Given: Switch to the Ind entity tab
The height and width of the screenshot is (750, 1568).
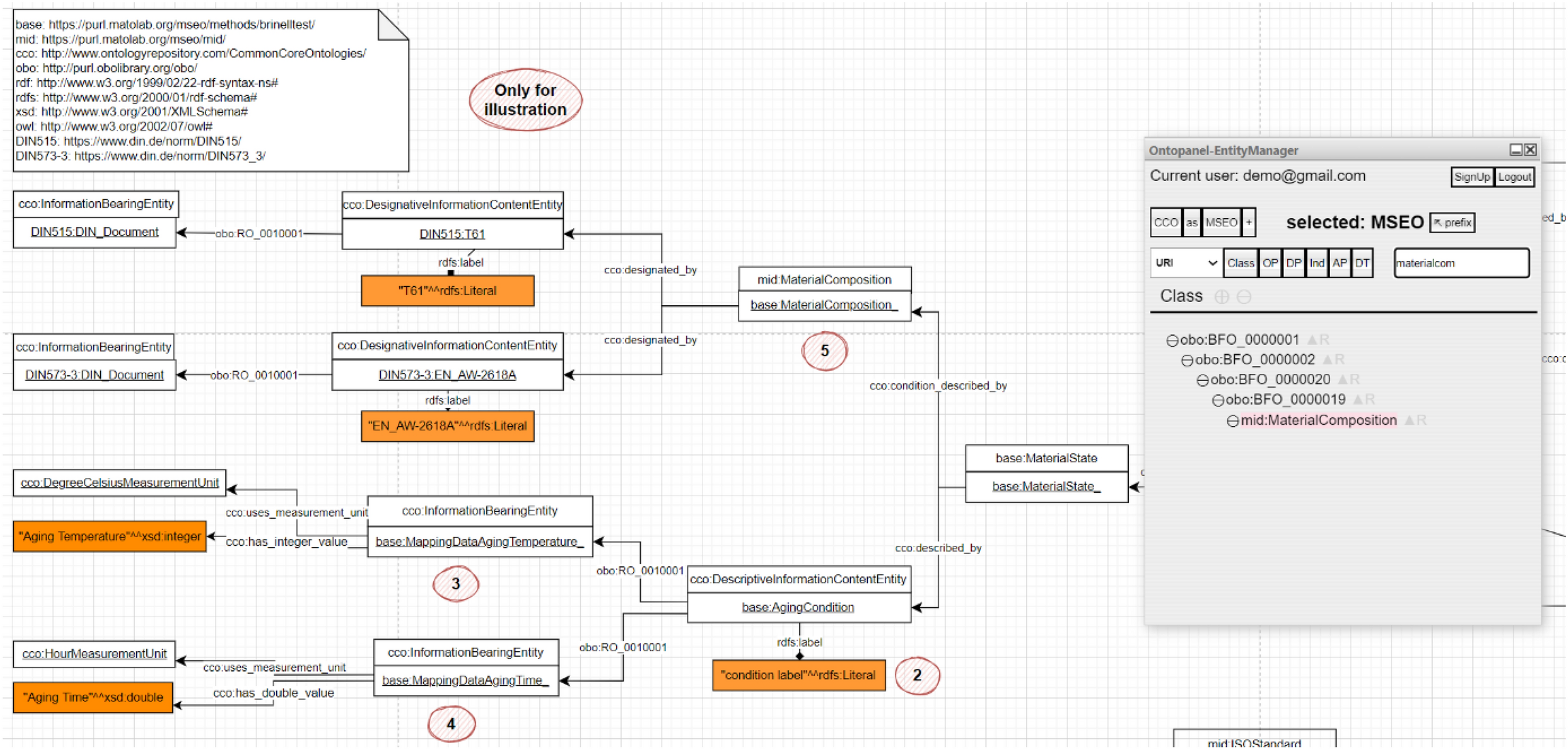Looking at the screenshot, I should point(1317,263).
